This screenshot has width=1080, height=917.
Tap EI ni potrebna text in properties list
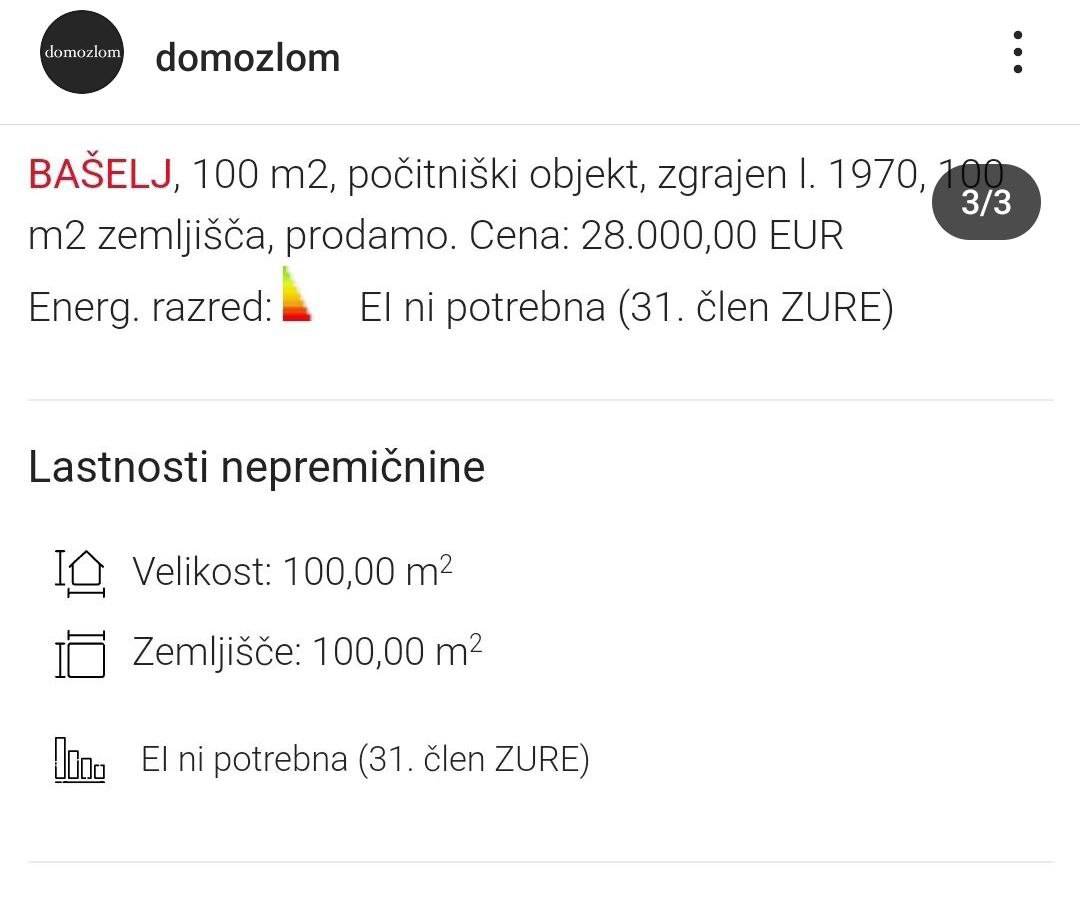click(365, 760)
